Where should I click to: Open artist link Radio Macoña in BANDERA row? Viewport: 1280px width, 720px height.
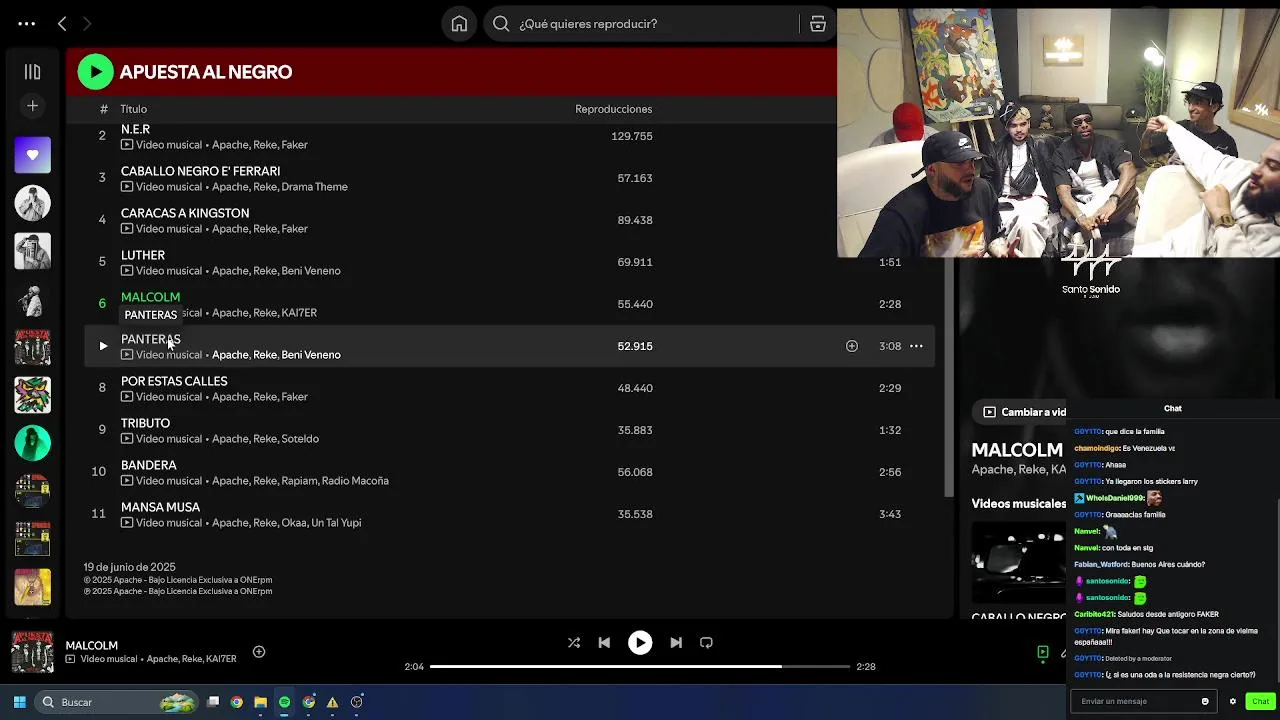click(x=355, y=481)
